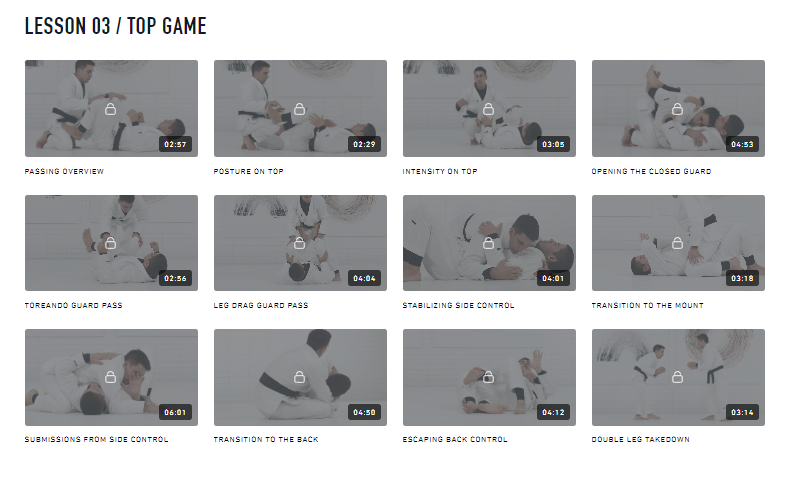Open the Escaping Back Control thumbnail
This screenshot has height=477, width=787.
click(x=489, y=378)
